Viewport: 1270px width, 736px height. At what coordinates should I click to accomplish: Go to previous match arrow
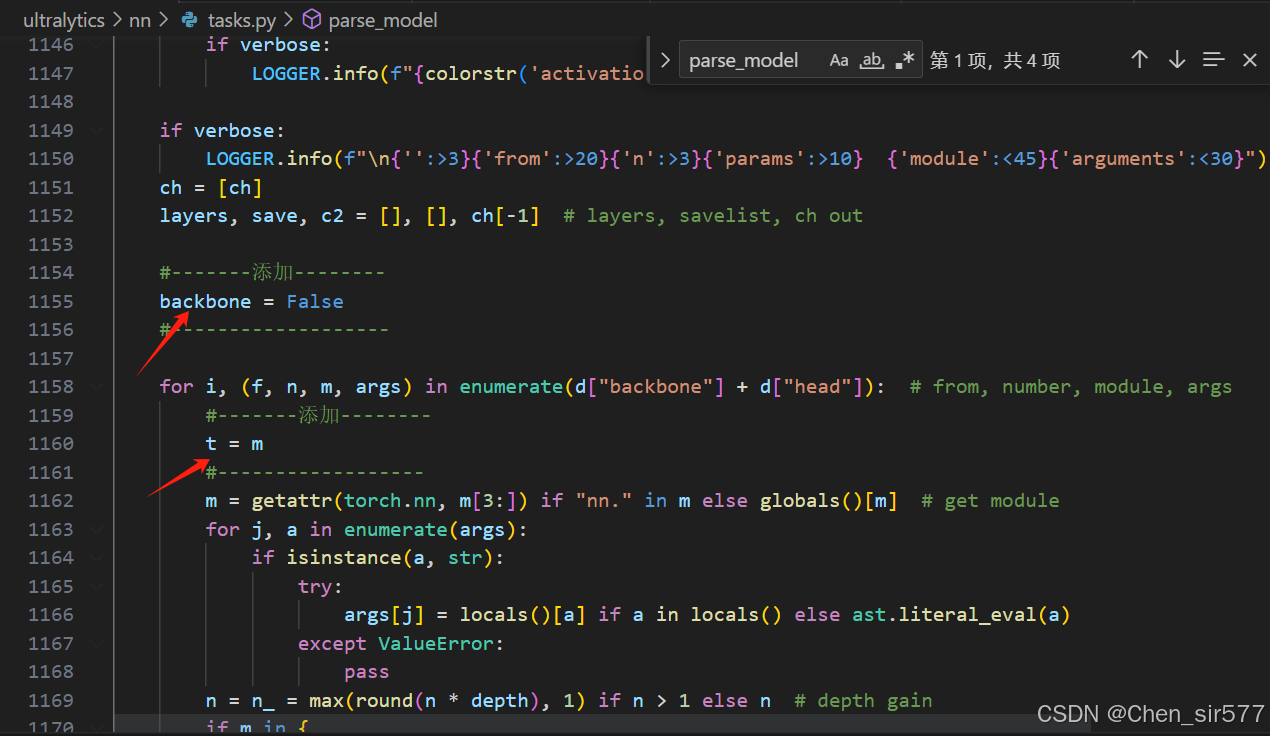[x=1139, y=60]
